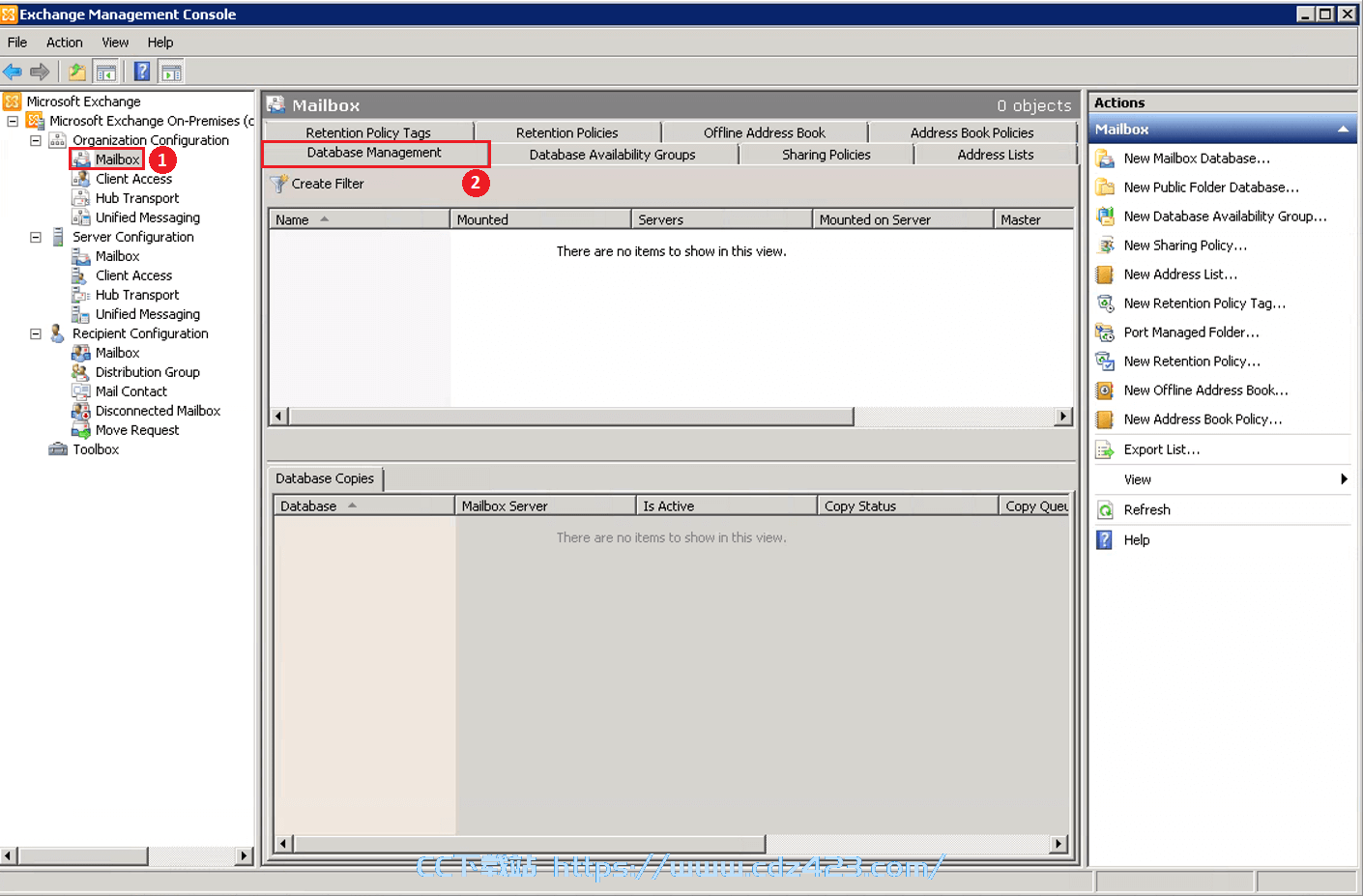Collapse the Server Configuration tree node

36,237
